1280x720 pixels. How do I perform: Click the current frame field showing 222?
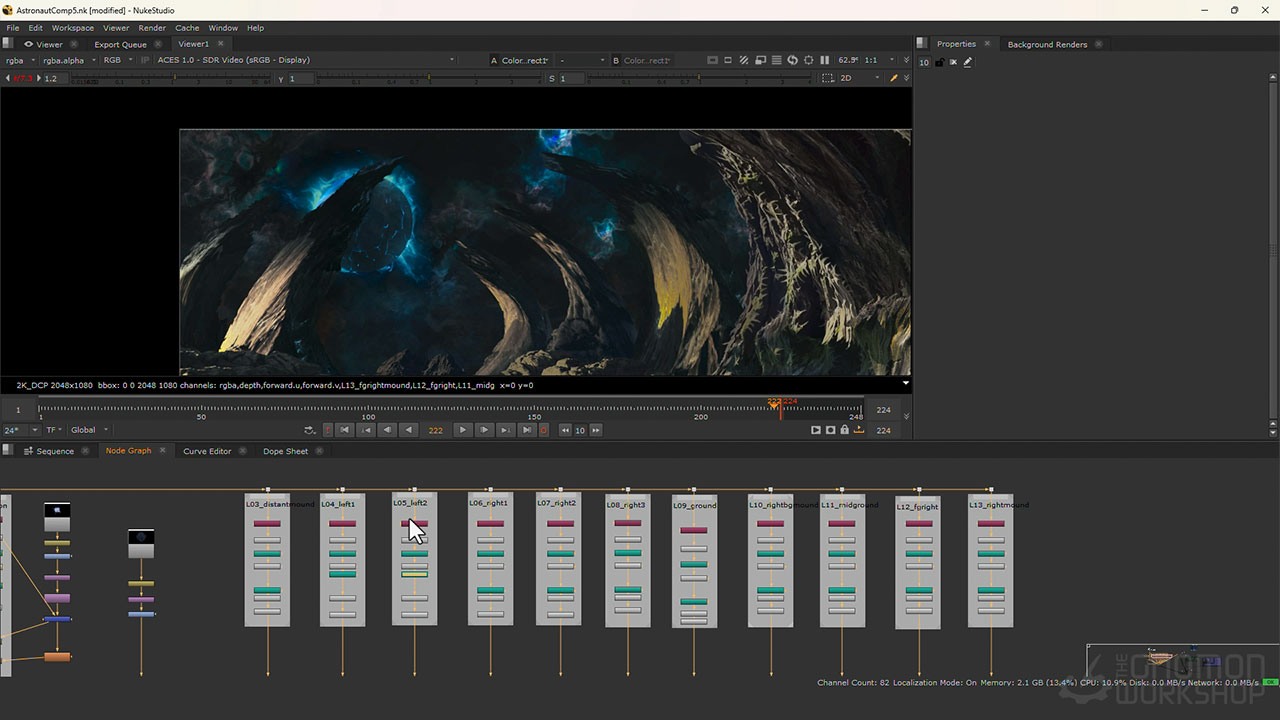click(x=435, y=430)
